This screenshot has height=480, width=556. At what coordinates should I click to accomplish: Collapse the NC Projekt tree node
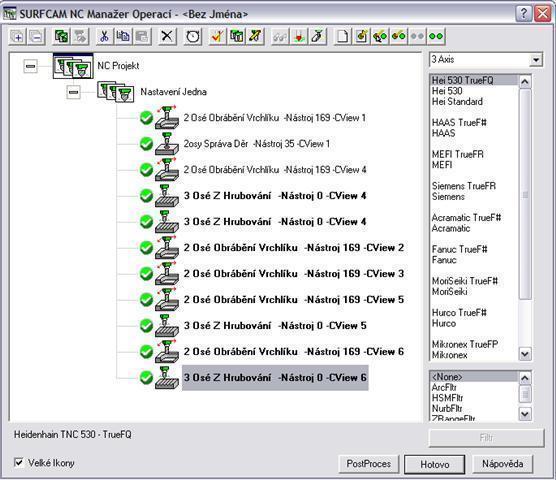tap(30, 66)
